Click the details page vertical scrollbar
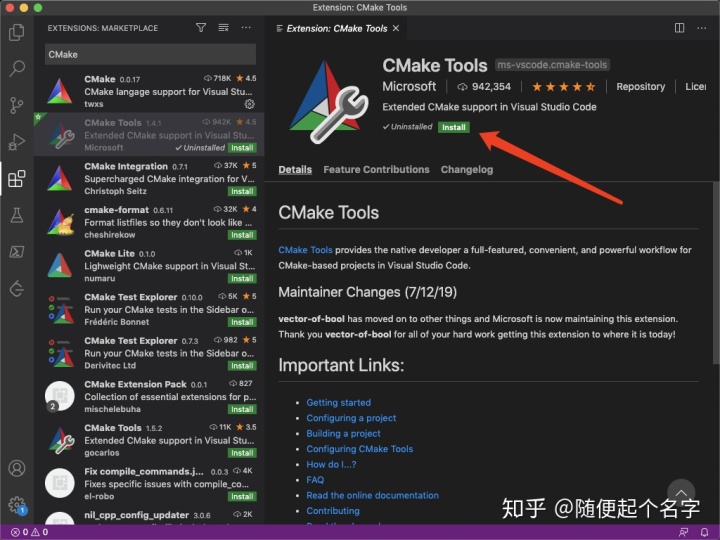The width and height of the screenshot is (720, 540). tap(716, 273)
